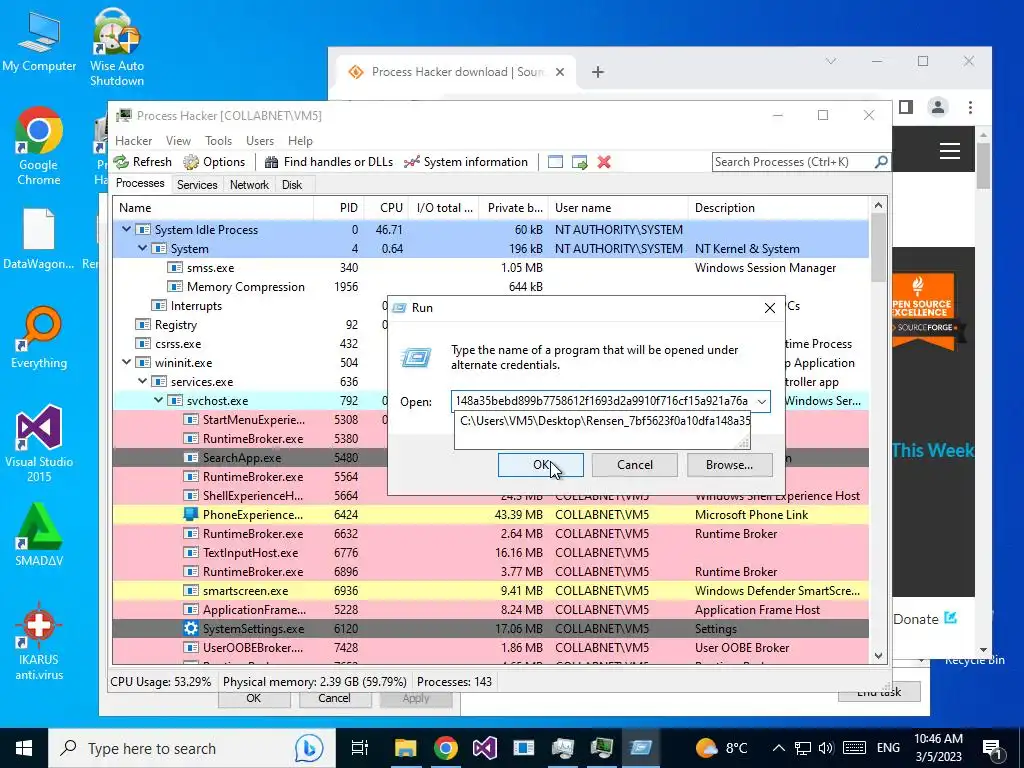Image resolution: width=1024 pixels, height=768 pixels.
Task: Switch to the Services tab
Action: [x=197, y=185]
